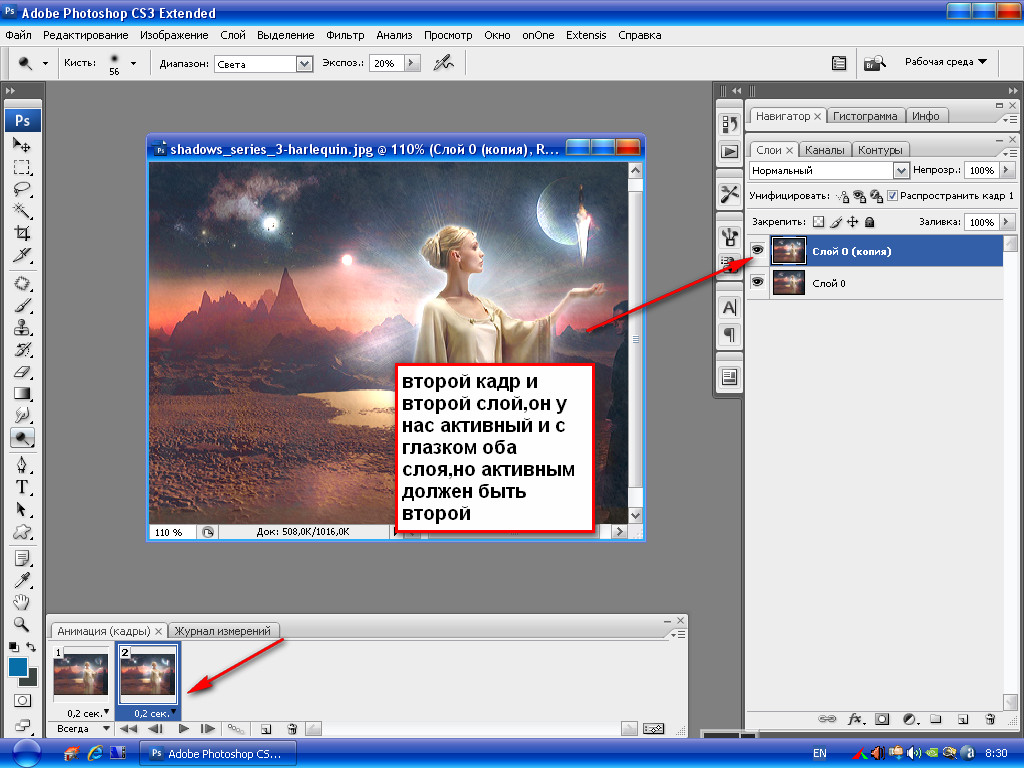Screen dimensions: 1024x768
Task: Select the Blur tool
Action: 22,415
